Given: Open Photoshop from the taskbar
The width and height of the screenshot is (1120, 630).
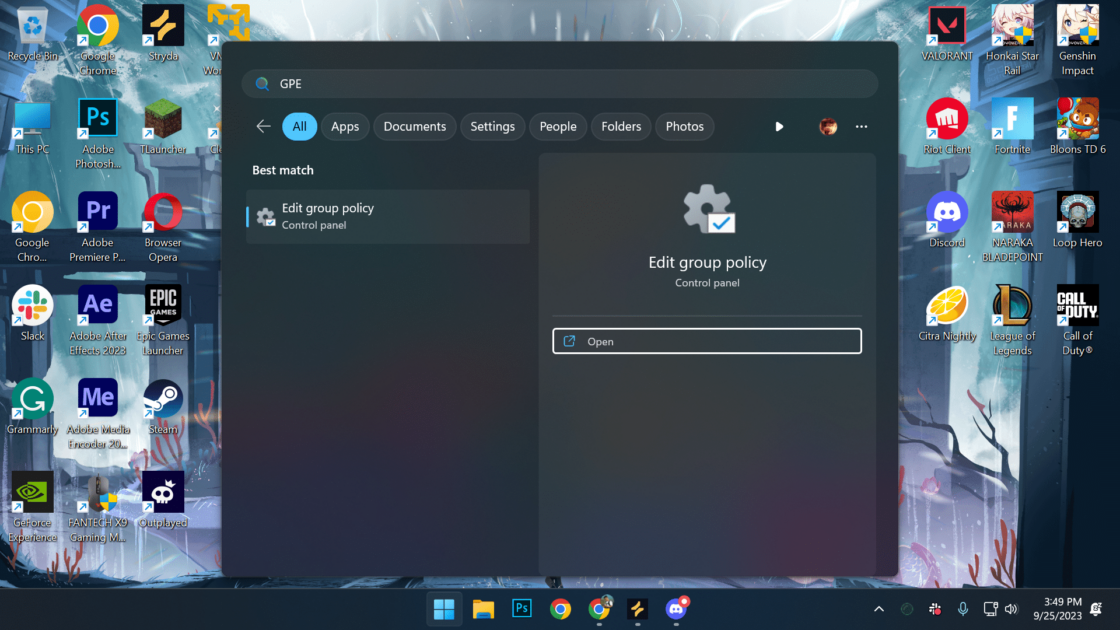Looking at the screenshot, I should click(x=522, y=609).
